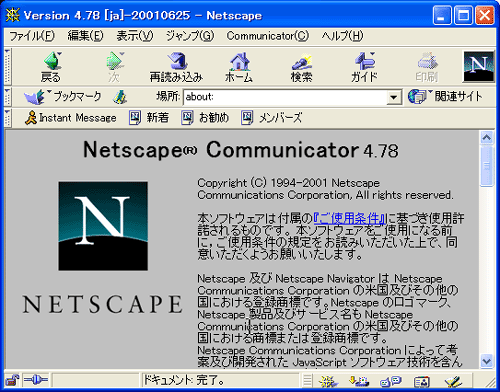Open the ヘルプ(H) menu
Viewport: 500px width, 392px height.
tap(342, 36)
